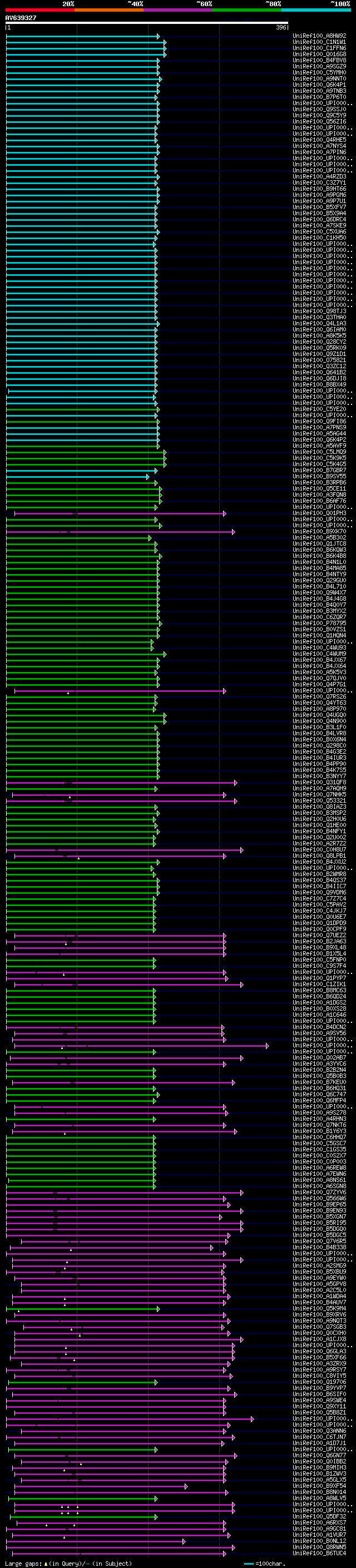Screen dimensions: 356x1568
Task: Click the red 20% identity legend segment
Action: [x=39, y=10]
